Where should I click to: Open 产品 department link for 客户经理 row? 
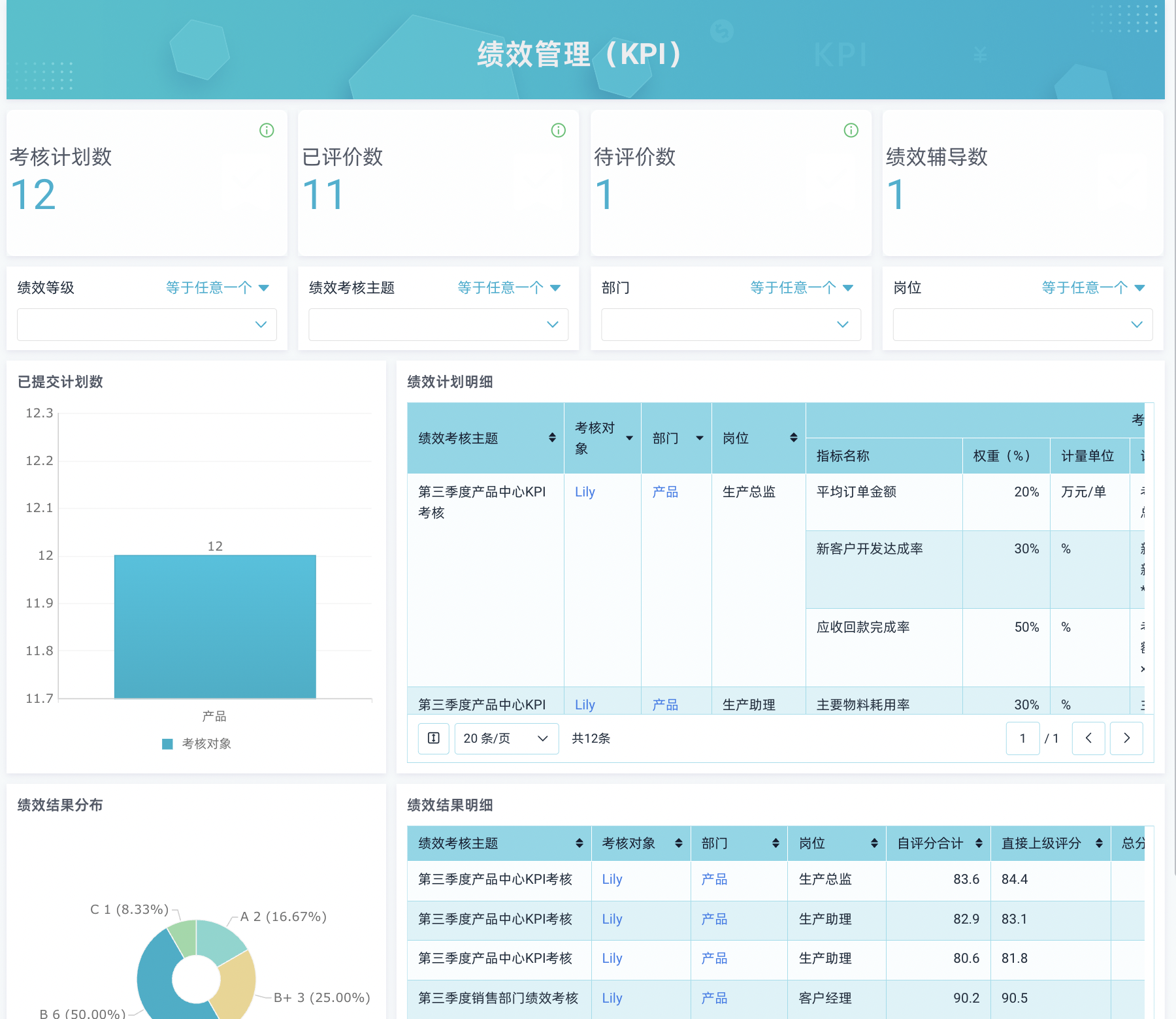coord(713,998)
